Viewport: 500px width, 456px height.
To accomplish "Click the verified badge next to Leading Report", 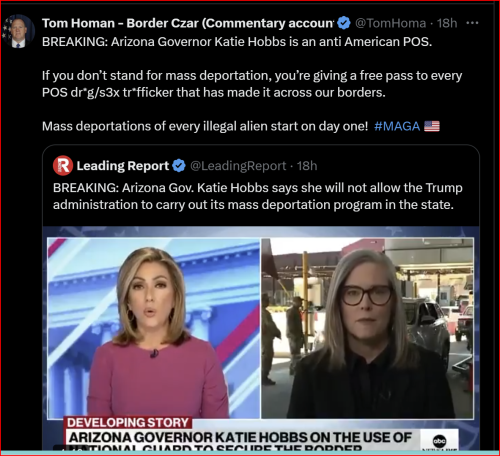I will coord(179,166).
